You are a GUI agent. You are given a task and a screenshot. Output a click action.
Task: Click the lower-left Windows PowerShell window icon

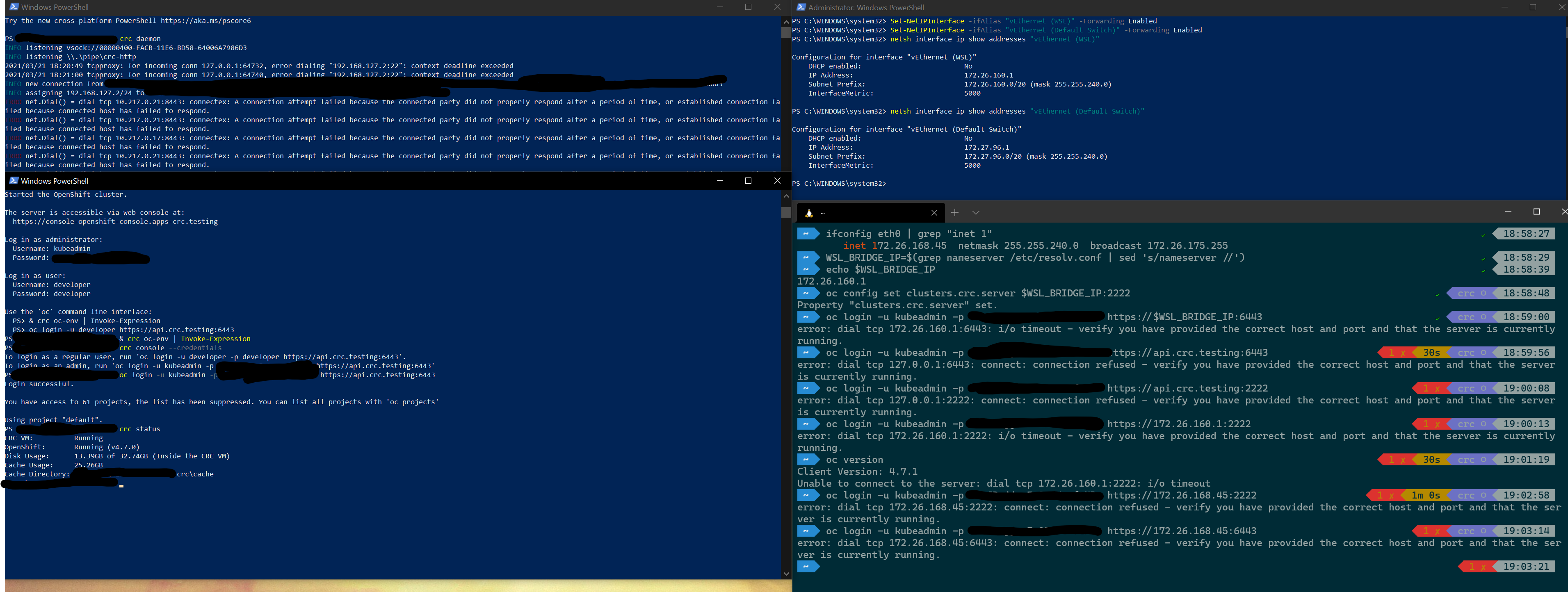coord(14,181)
